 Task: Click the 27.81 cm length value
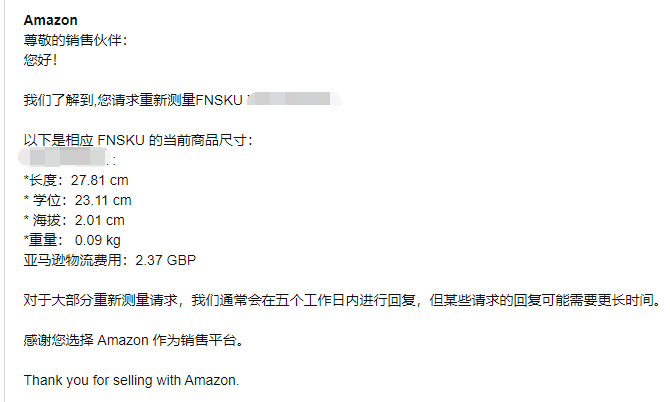tap(99, 180)
